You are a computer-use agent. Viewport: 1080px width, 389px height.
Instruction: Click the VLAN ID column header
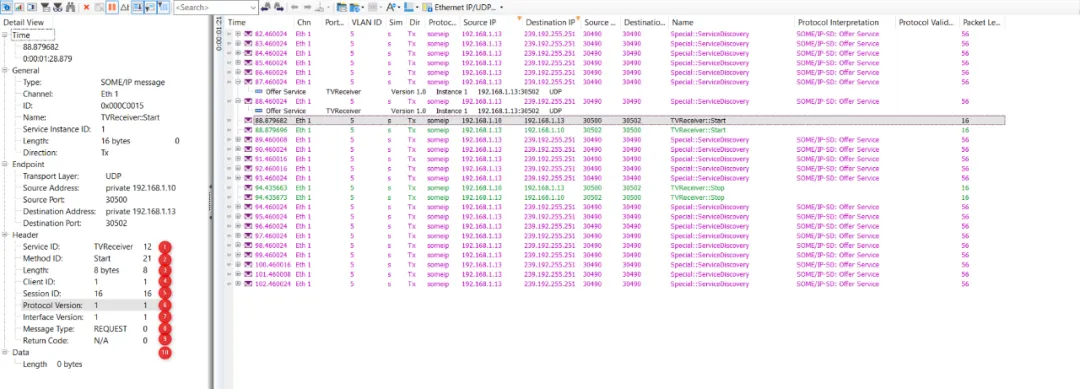[x=367, y=23]
